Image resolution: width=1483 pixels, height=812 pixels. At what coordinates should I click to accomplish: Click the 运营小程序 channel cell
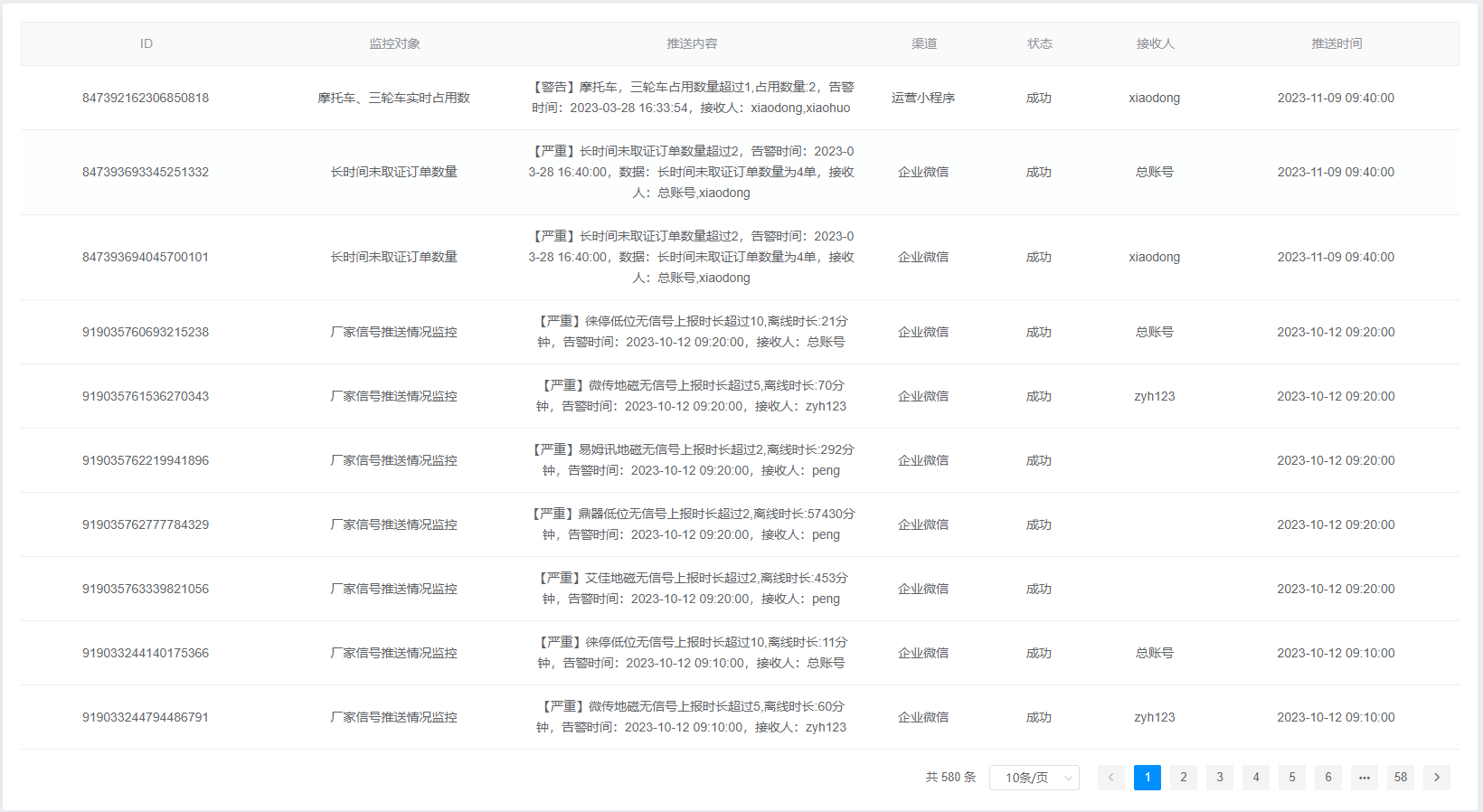[923, 98]
